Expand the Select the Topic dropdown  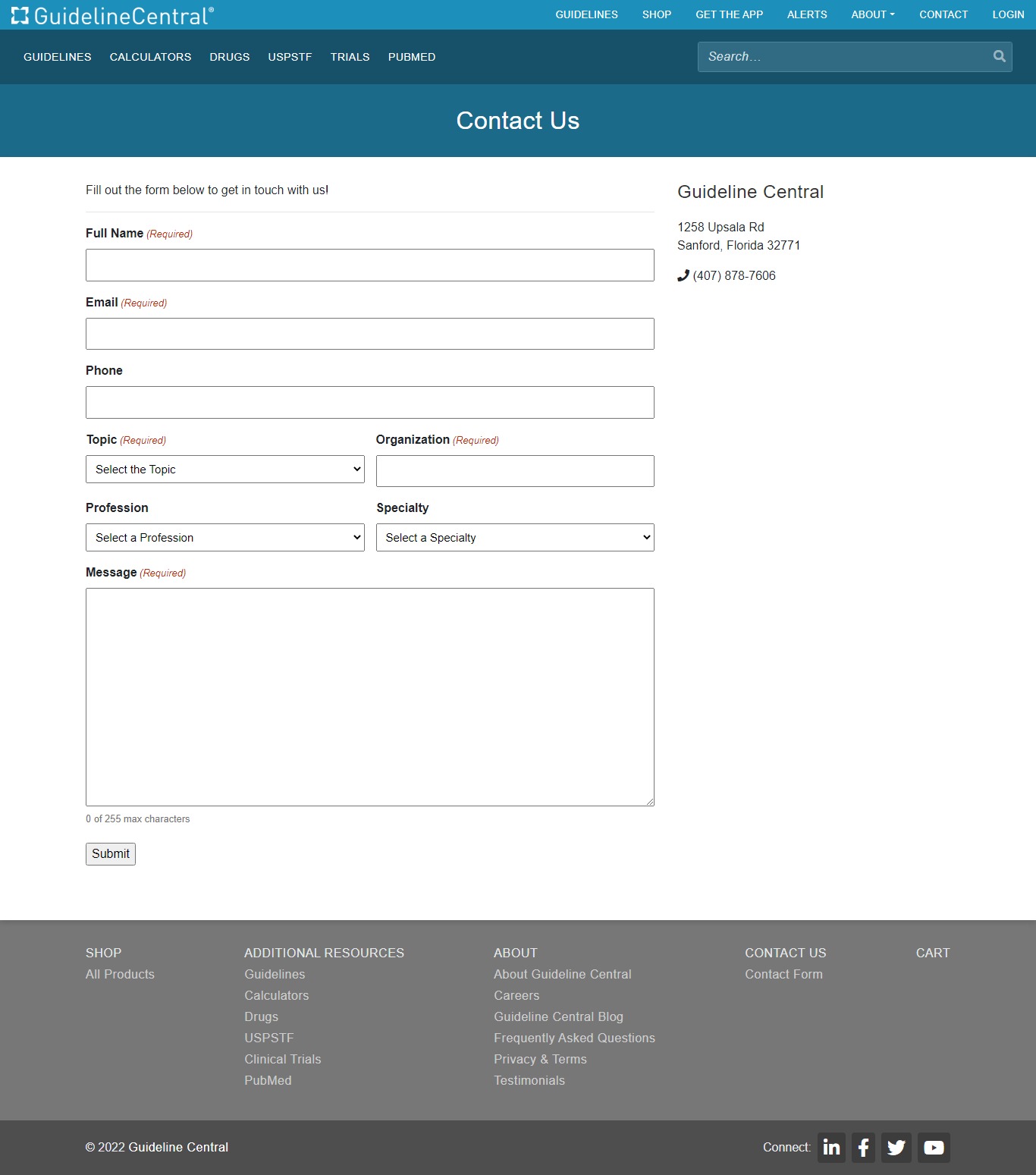coord(224,470)
